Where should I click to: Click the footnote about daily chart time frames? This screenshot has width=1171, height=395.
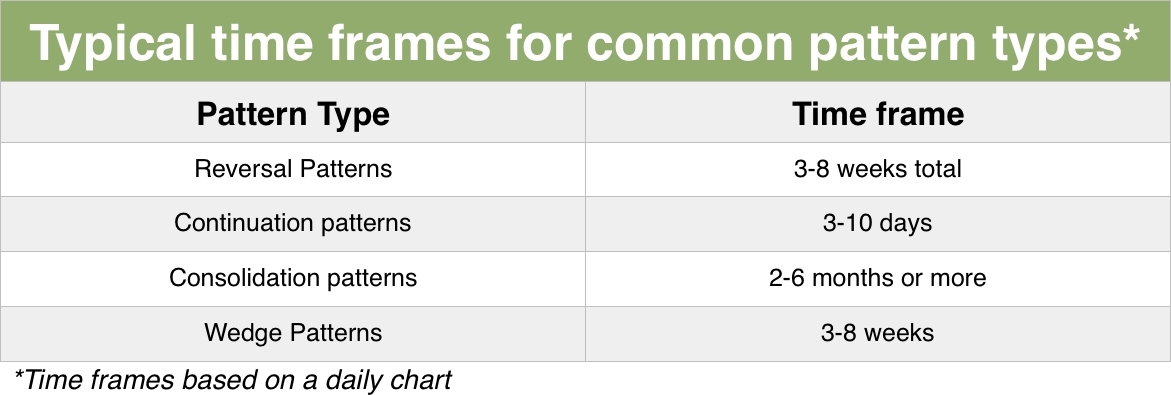[x=233, y=379]
